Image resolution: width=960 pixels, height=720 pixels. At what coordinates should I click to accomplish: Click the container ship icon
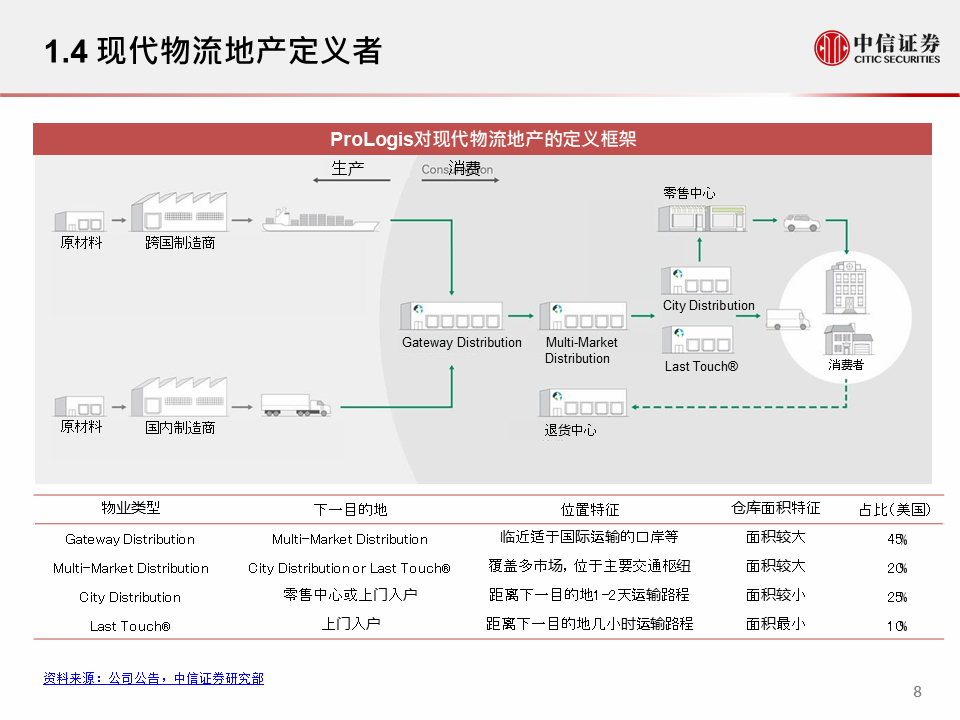(321, 220)
